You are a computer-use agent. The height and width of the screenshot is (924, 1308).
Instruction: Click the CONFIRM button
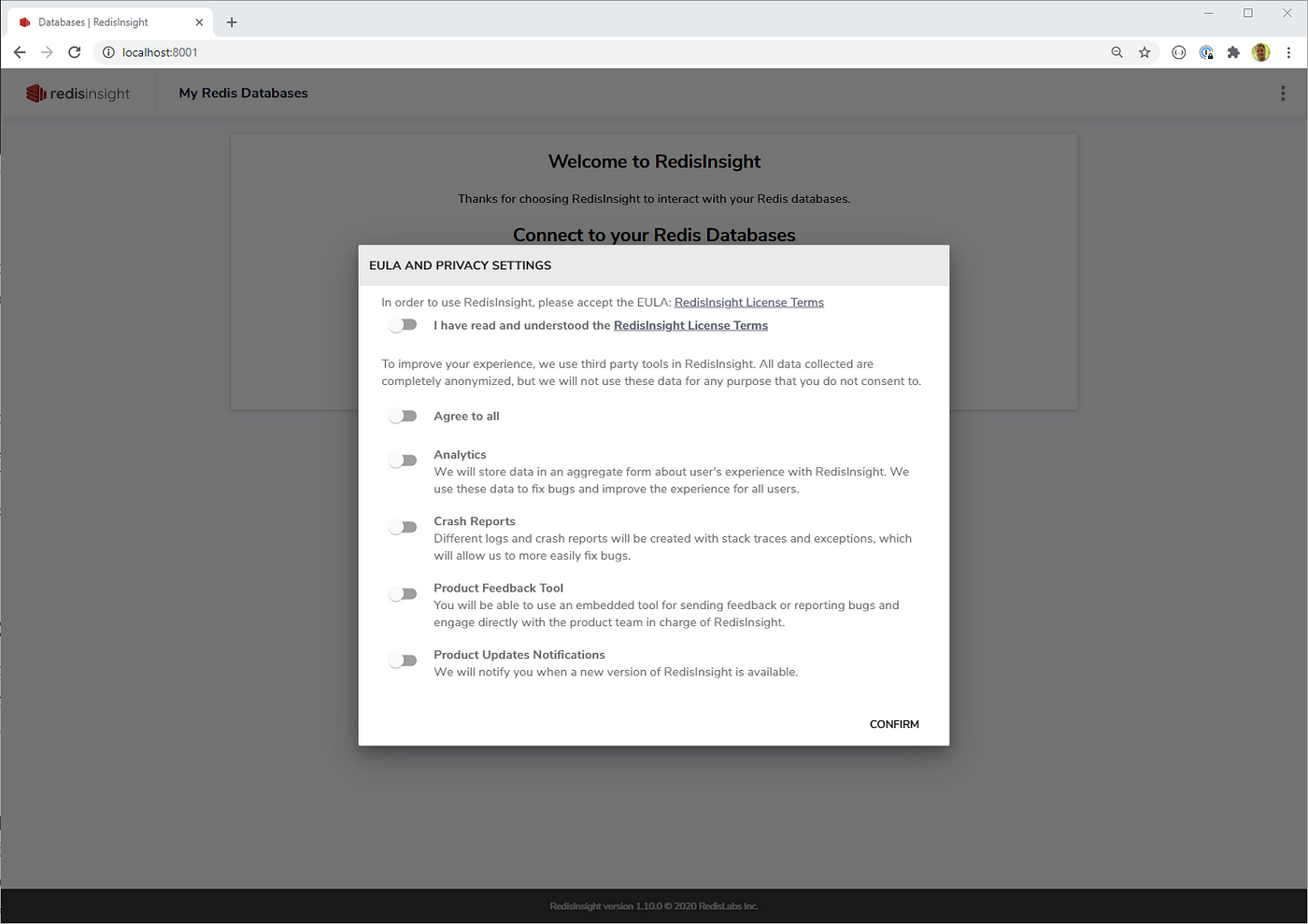(x=894, y=724)
